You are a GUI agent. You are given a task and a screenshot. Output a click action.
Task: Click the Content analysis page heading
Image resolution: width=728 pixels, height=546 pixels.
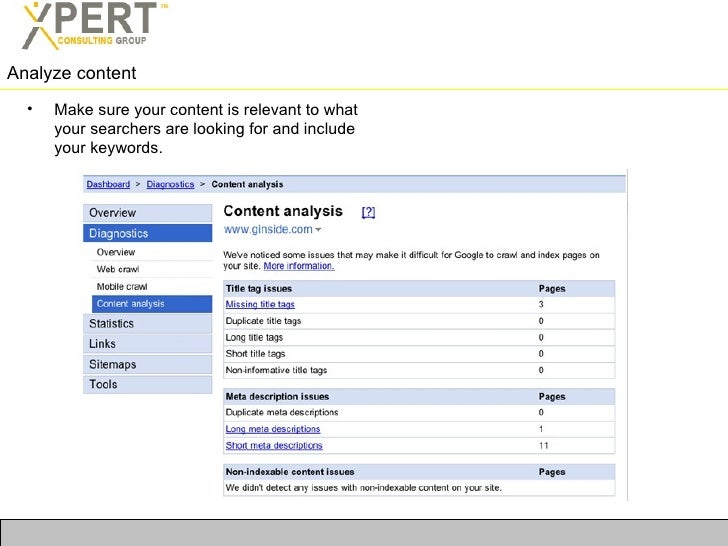[283, 211]
